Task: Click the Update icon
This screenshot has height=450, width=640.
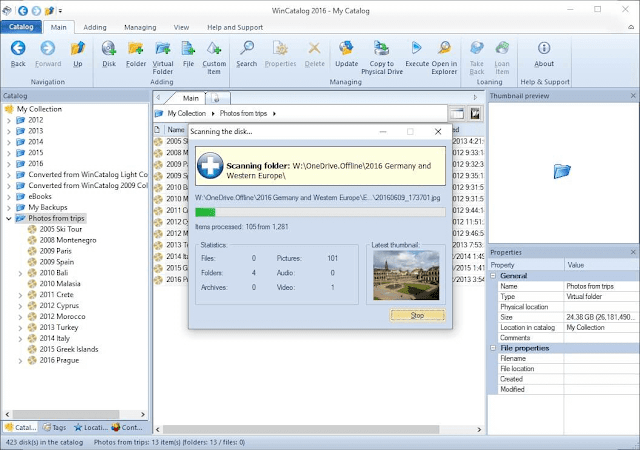Action: pyautogui.click(x=347, y=48)
